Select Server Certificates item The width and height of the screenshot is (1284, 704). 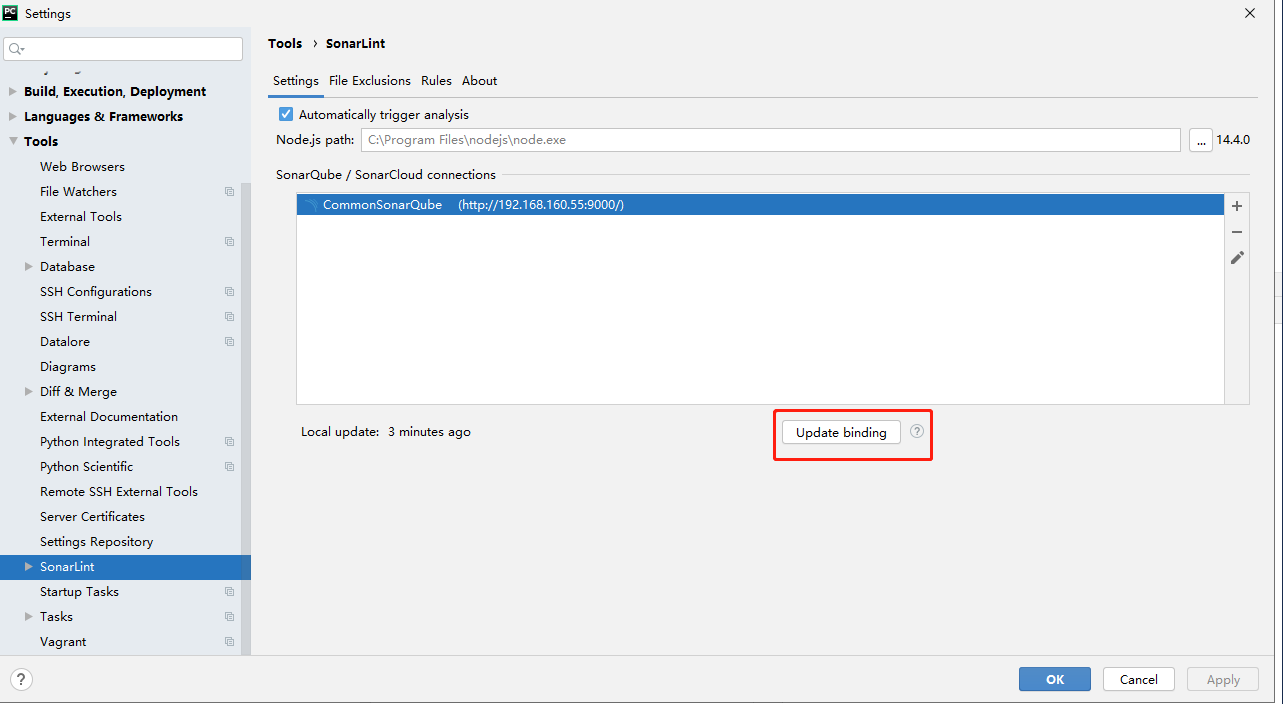tap(92, 517)
